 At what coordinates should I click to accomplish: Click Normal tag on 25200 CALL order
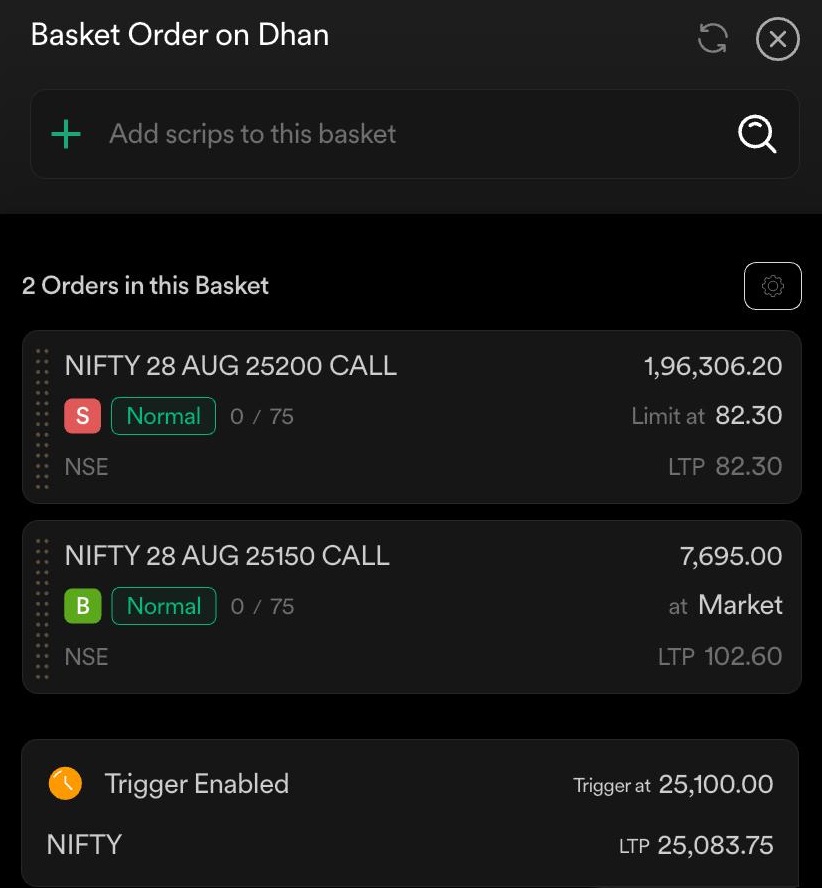click(163, 416)
